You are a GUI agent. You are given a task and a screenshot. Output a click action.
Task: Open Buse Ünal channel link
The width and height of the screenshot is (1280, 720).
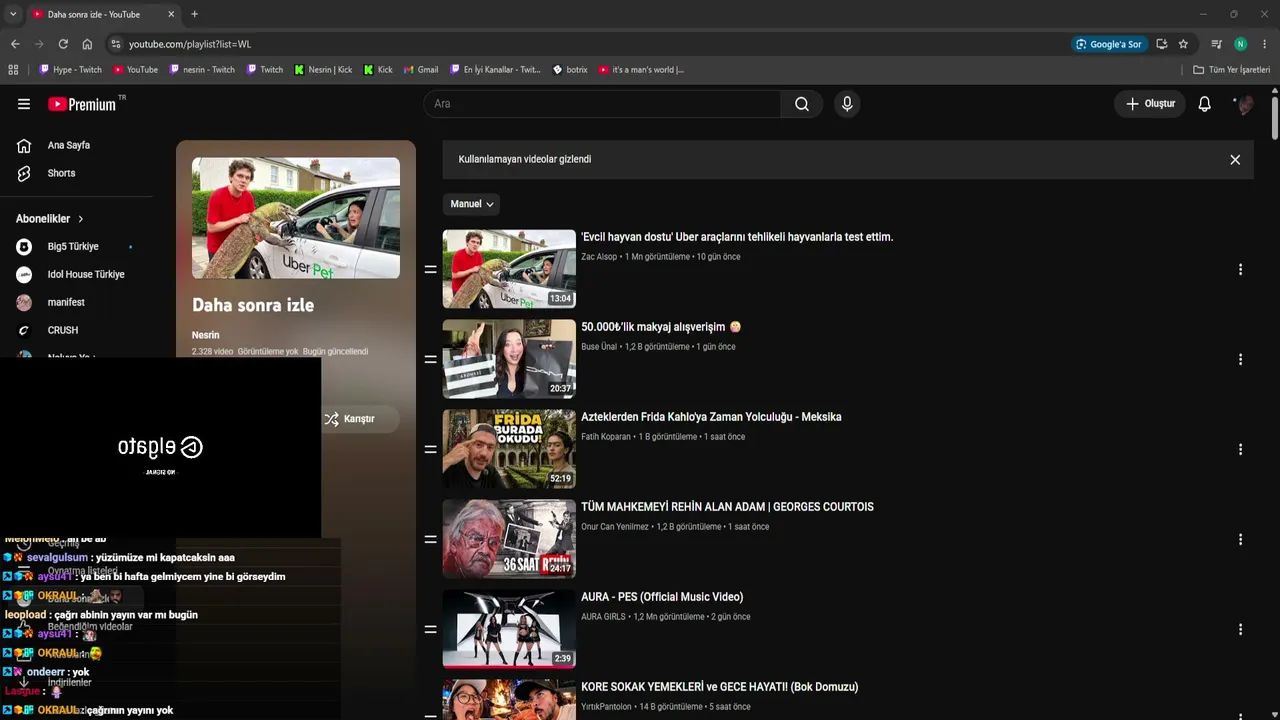pos(599,347)
